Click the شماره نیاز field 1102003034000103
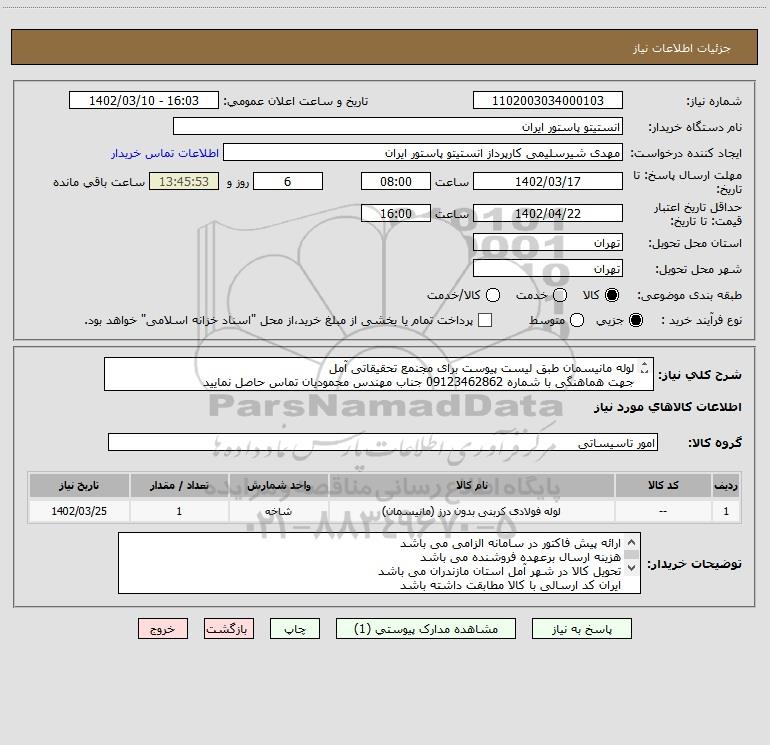 (548, 100)
